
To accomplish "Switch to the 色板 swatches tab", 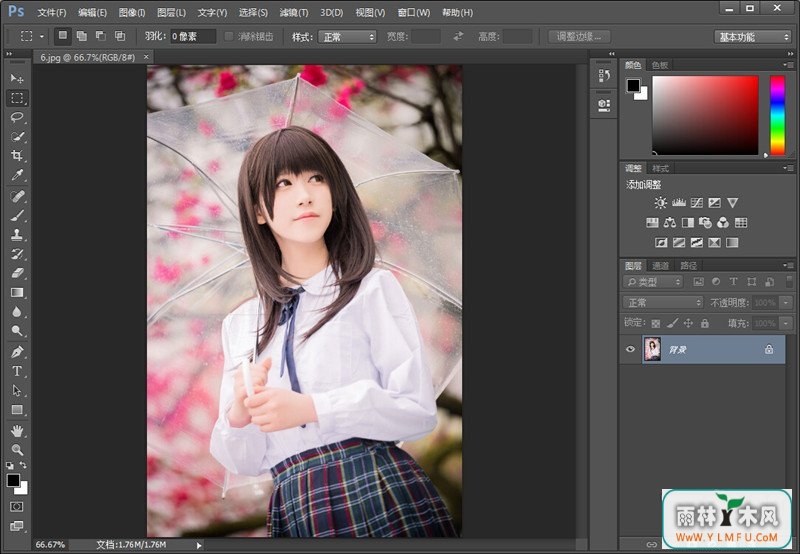I will (x=660, y=65).
